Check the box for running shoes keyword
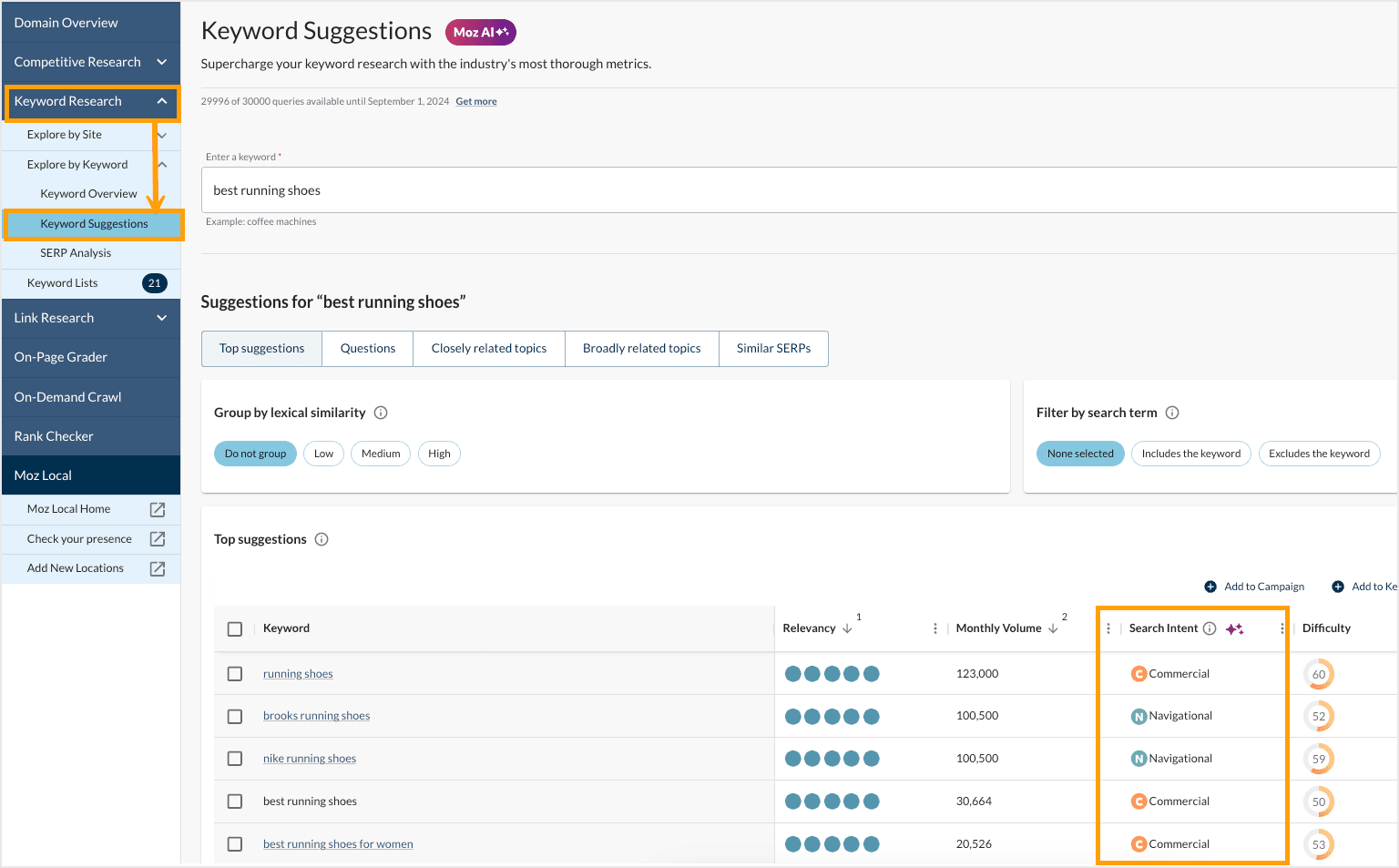The image size is (1399, 868). click(235, 674)
